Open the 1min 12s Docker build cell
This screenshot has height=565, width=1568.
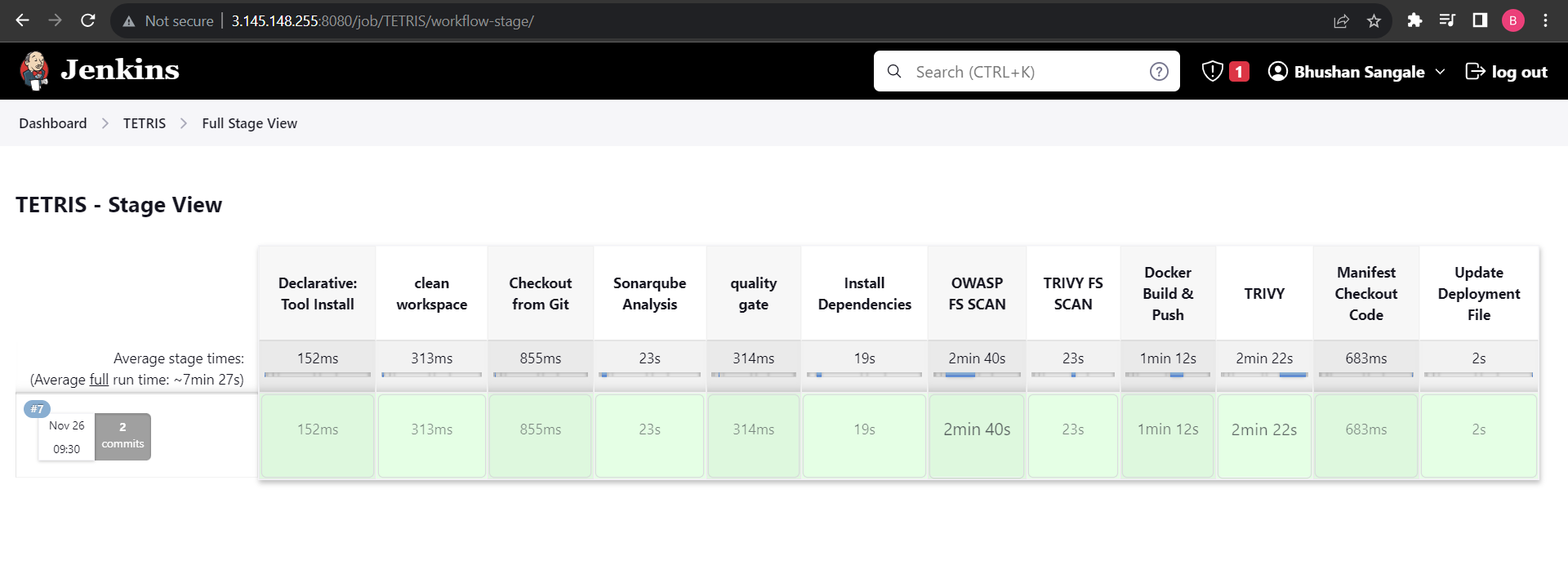[1168, 436]
